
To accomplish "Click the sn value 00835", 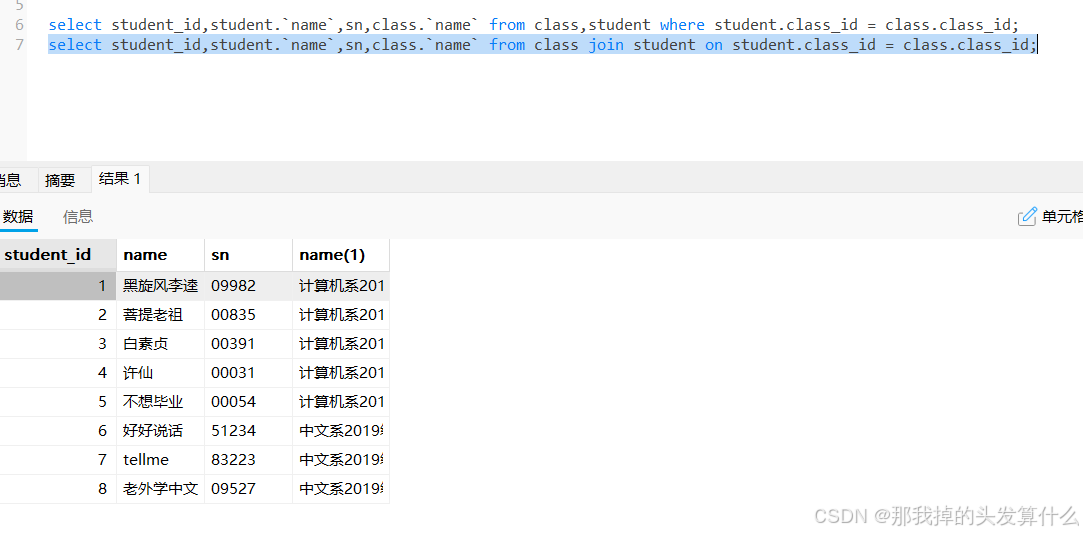I will (249, 315).
